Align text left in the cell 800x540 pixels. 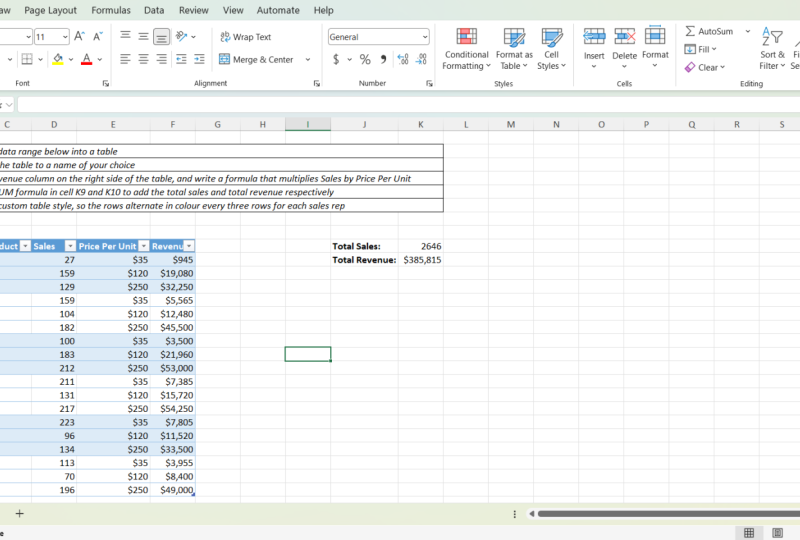click(125, 59)
